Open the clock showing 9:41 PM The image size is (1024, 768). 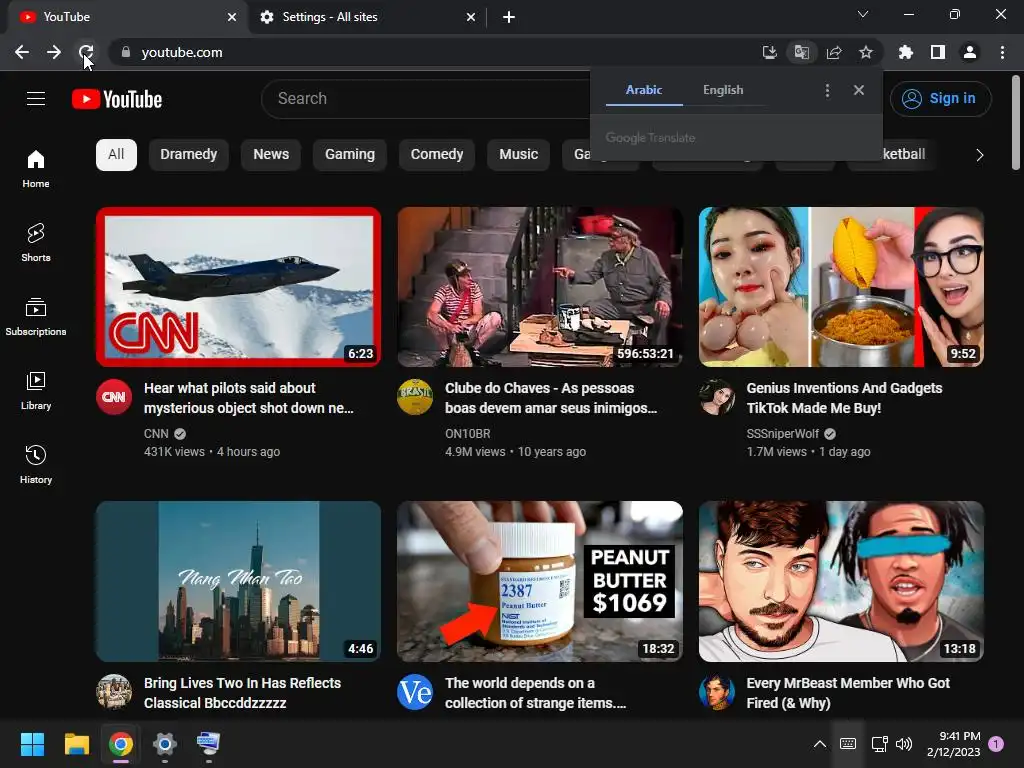coord(953,744)
